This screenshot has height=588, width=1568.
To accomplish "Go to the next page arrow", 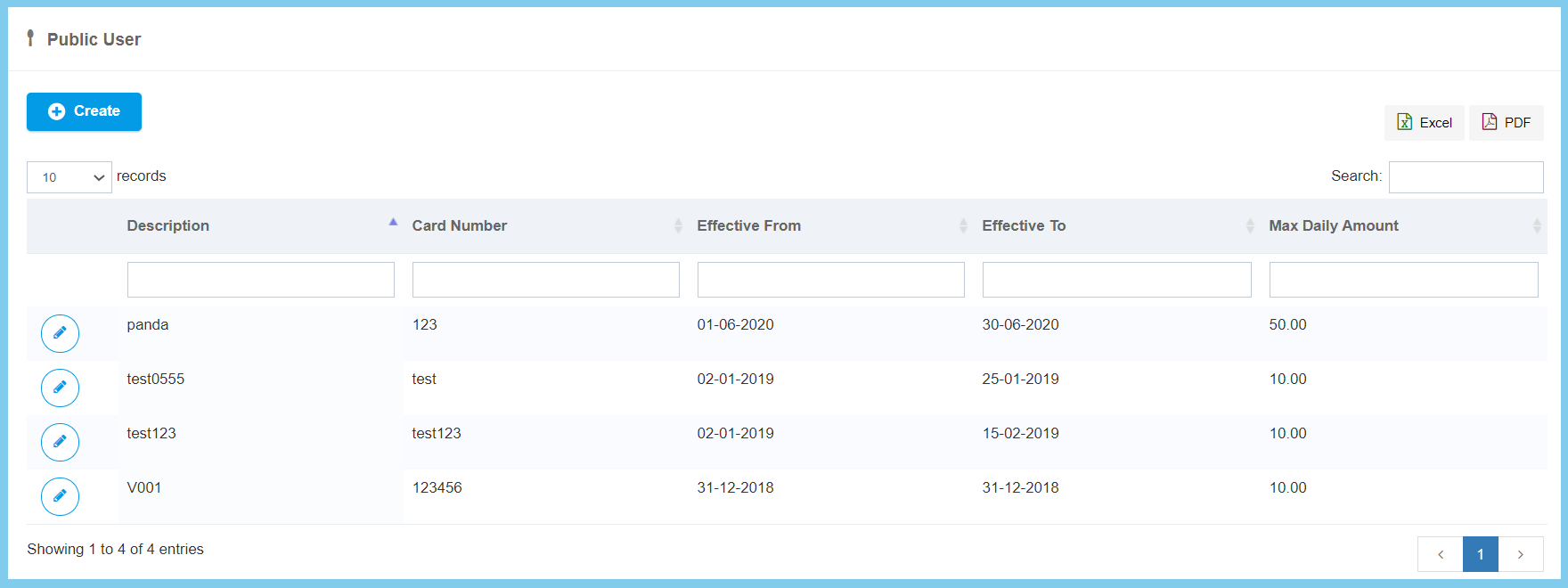I will 1521,554.
